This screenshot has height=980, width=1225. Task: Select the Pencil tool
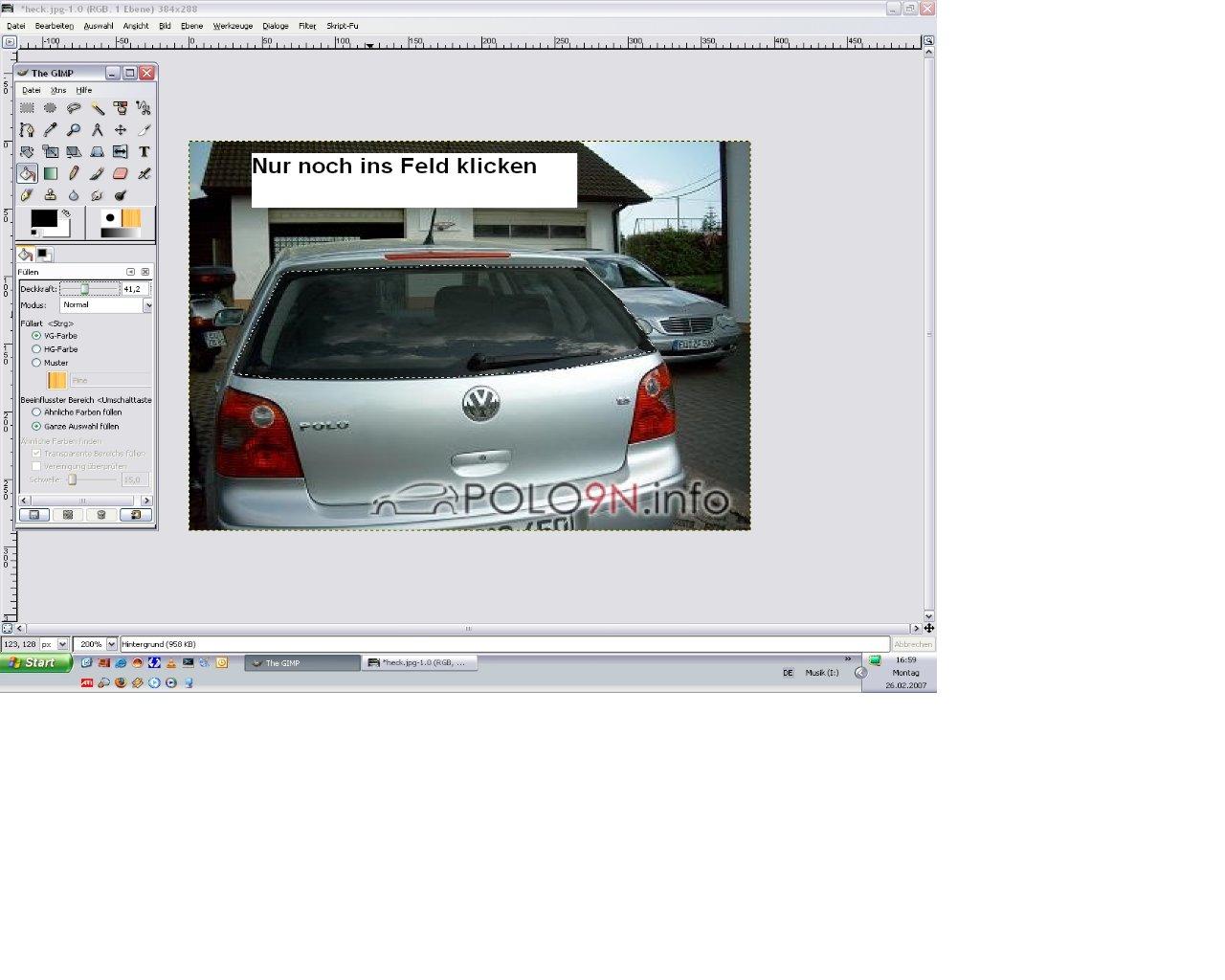(74, 173)
